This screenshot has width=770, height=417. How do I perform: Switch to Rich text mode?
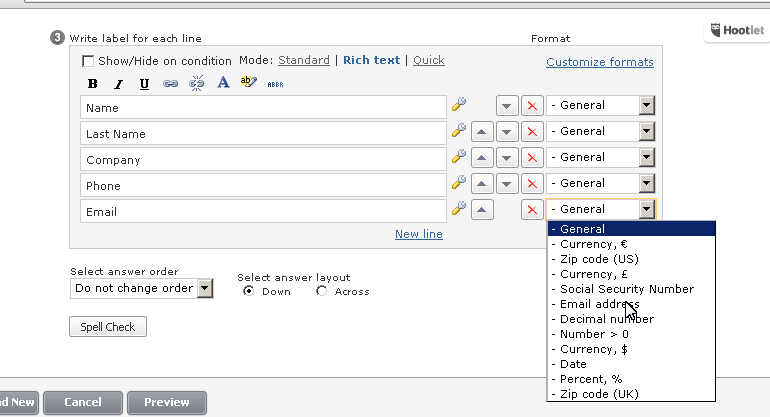click(371, 60)
